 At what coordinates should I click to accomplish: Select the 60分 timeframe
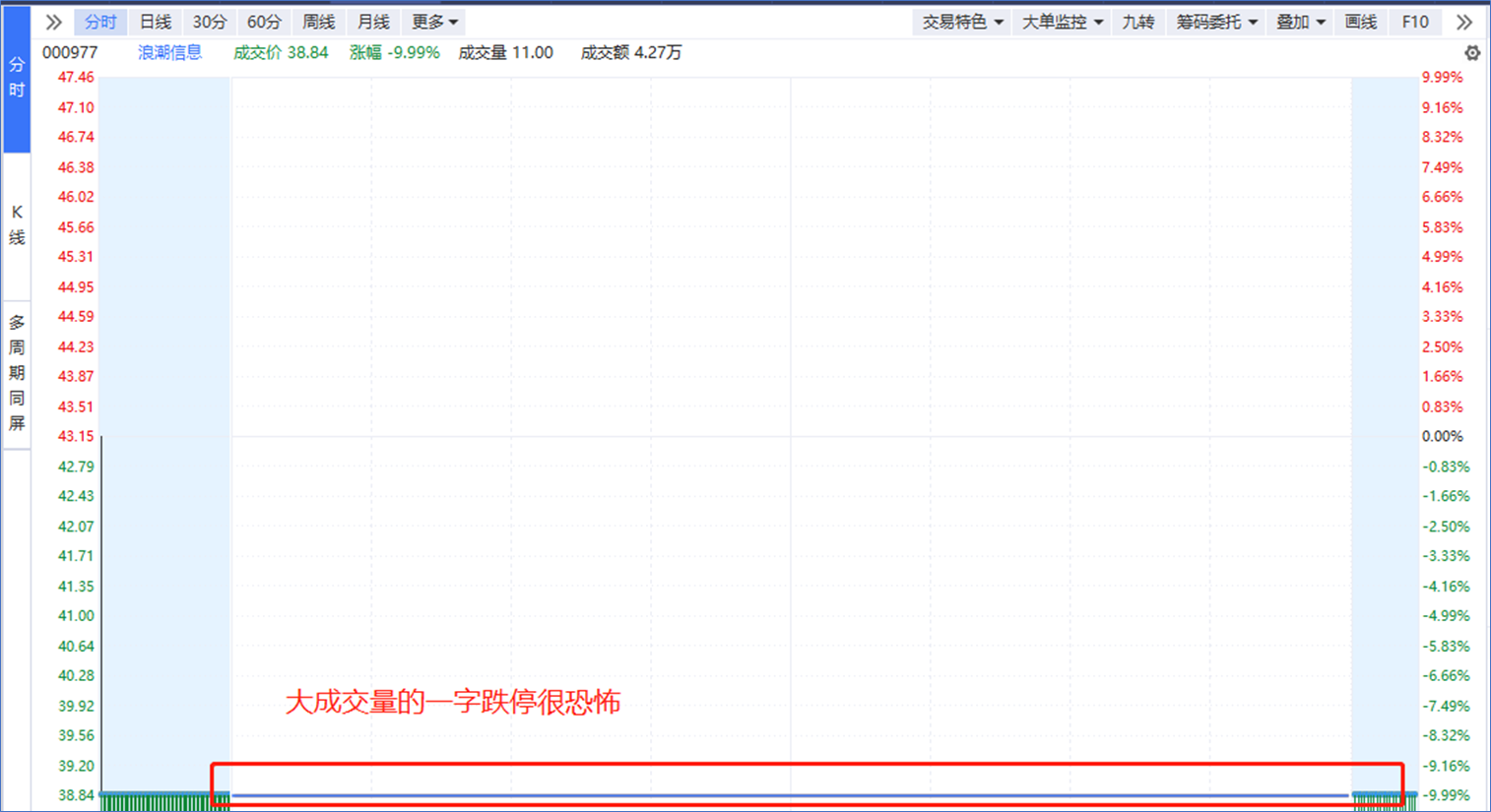coord(264,22)
